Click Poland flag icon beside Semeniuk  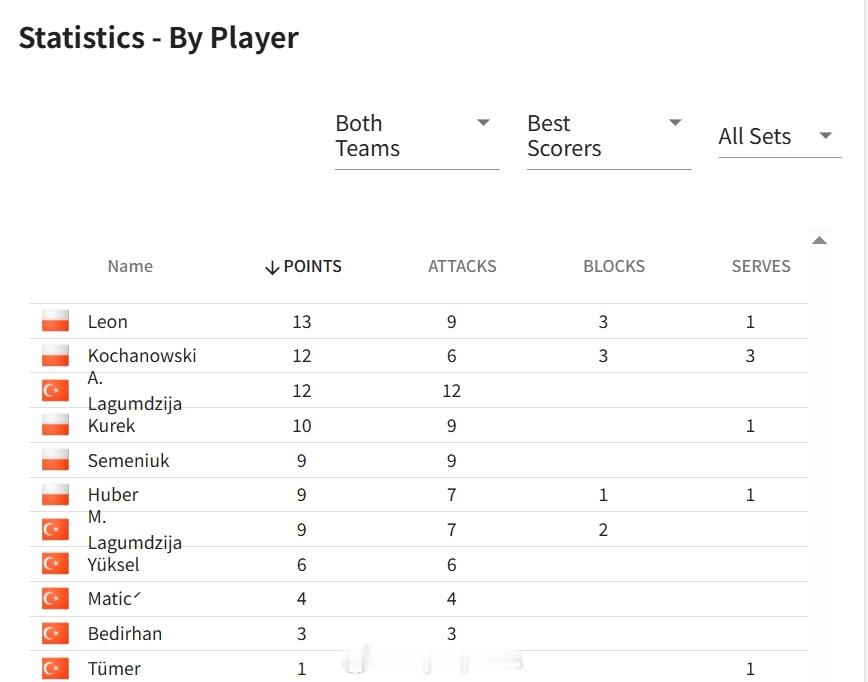pos(55,460)
